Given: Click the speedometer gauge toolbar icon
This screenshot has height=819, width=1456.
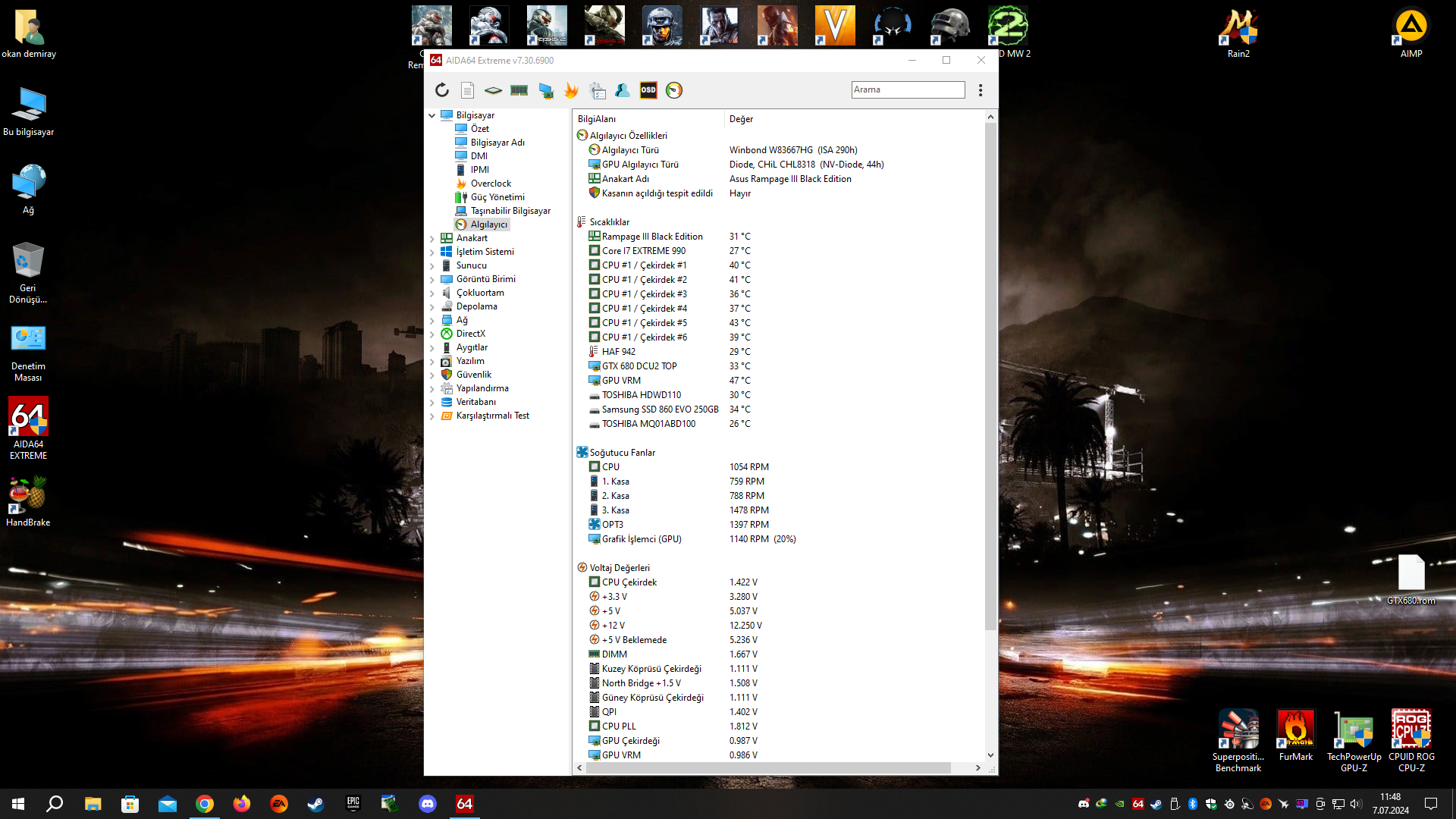Looking at the screenshot, I should click(674, 90).
